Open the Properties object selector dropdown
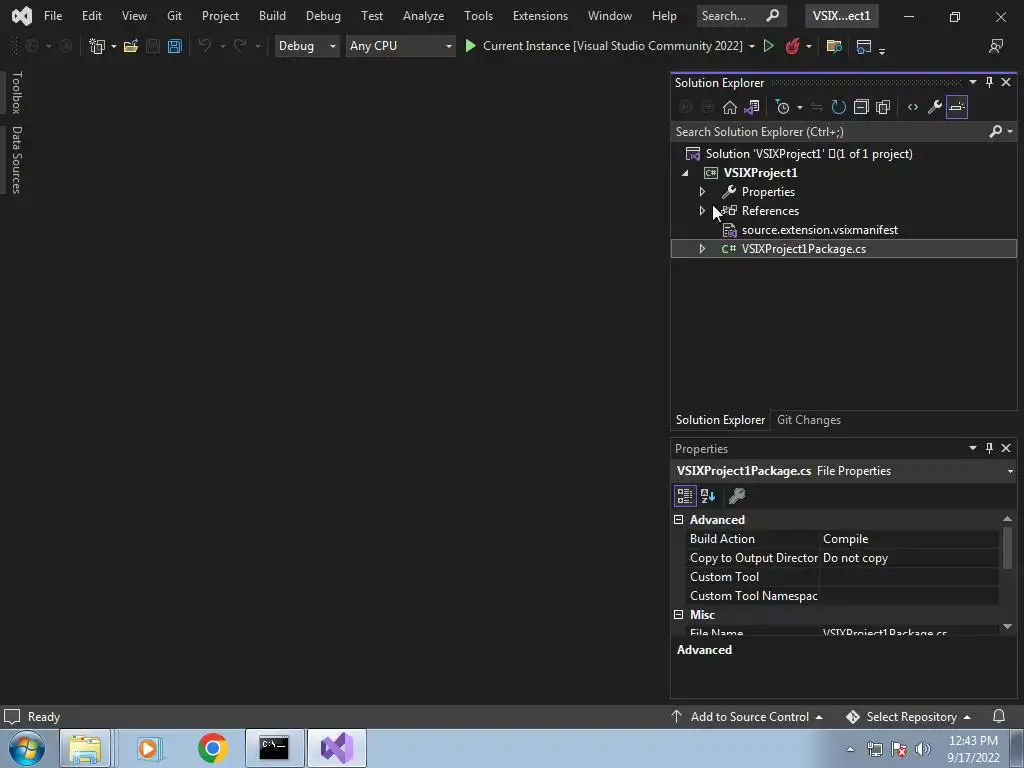Viewport: 1024px width, 768px height. tap(1010, 472)
